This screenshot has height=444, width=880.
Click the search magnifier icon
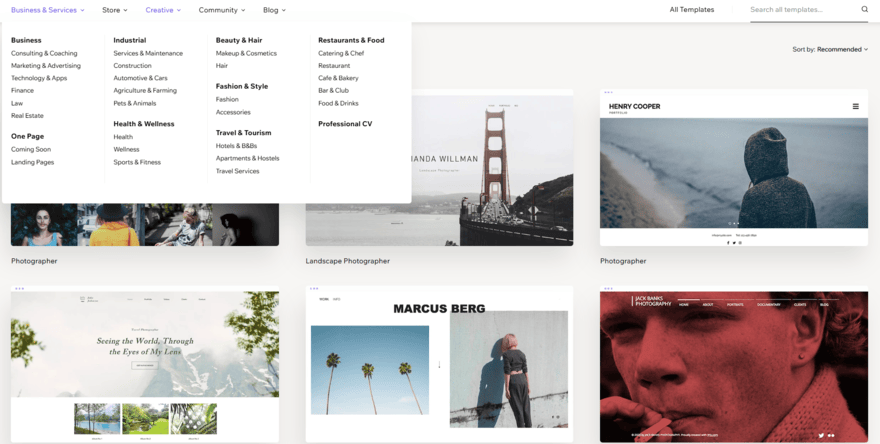(865, 10)
